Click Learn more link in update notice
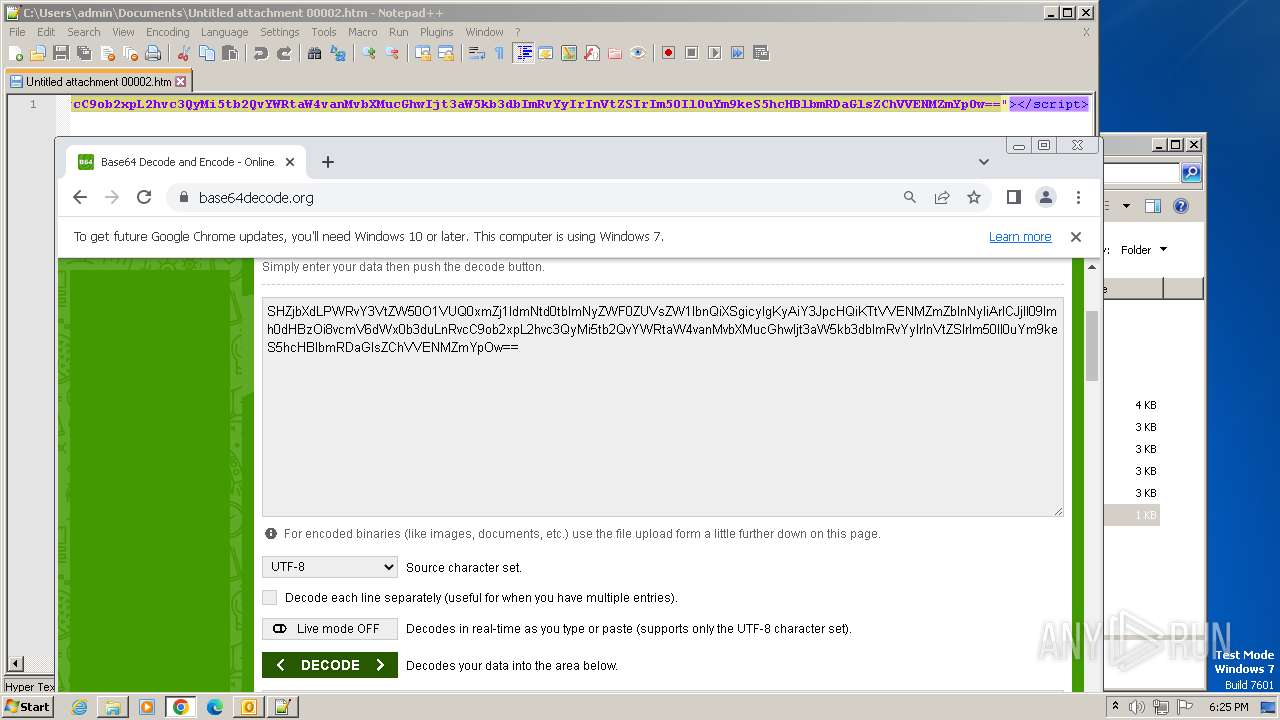Screen dimensions: 1280x720 [1020, 237]
